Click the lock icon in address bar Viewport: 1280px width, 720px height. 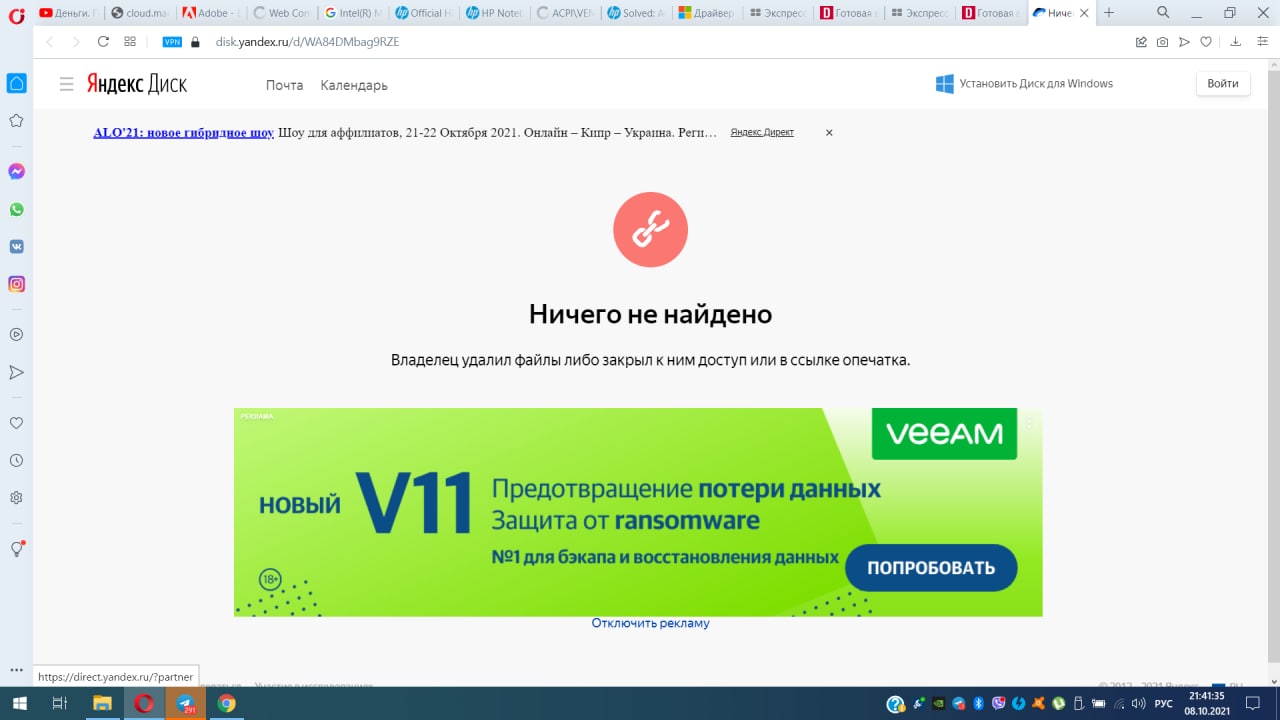pyautogui.click(x=195, y=42)
